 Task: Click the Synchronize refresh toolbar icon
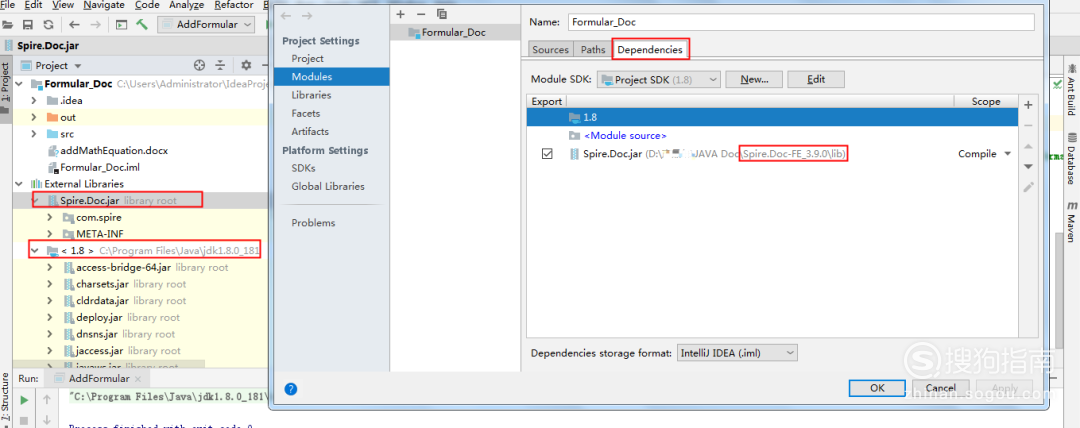[48, 25]
